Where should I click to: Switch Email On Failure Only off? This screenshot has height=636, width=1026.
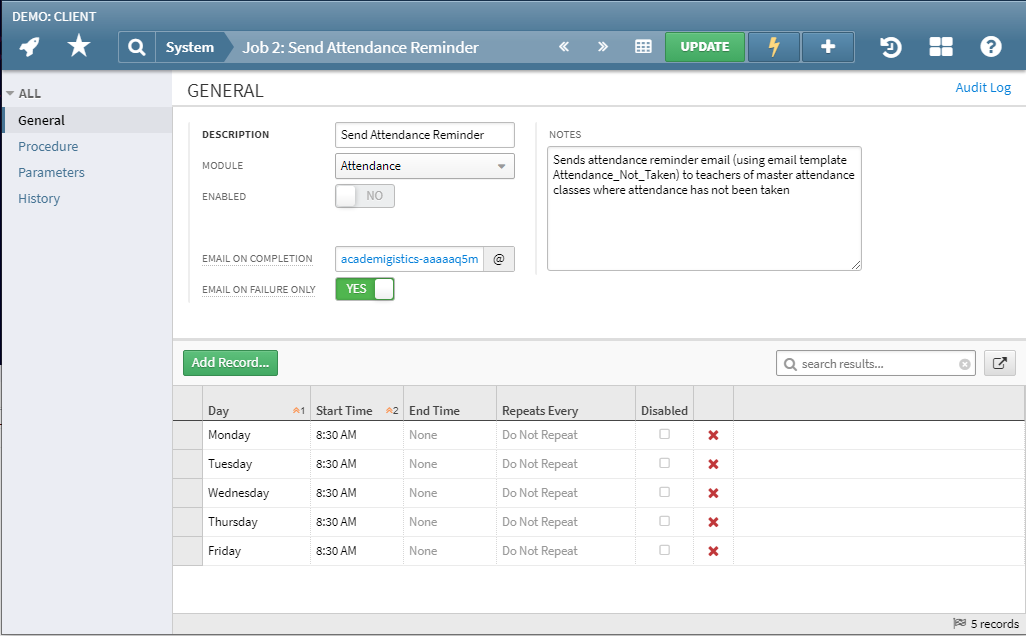(x=364, y=287)
